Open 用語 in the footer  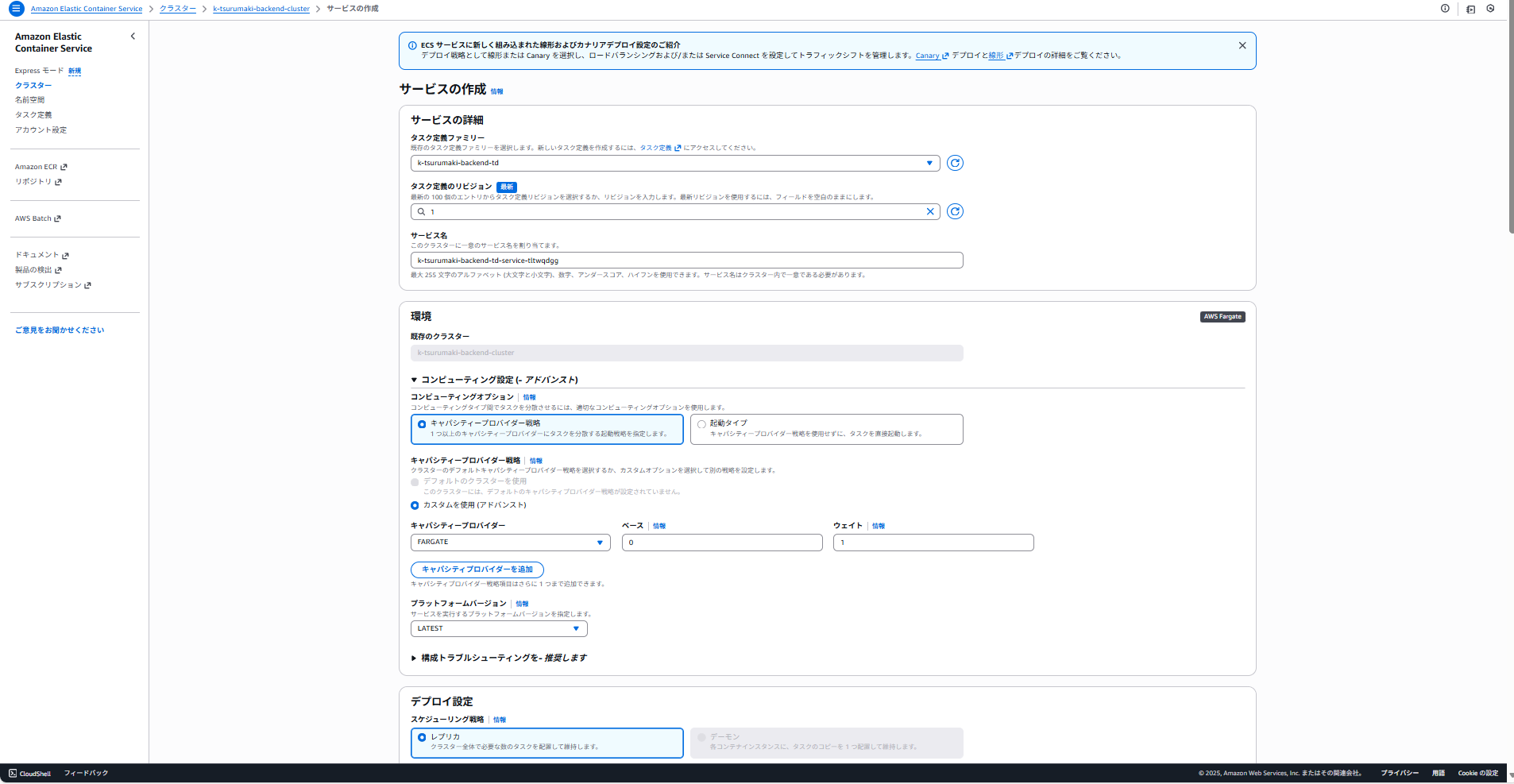point(1439,773)
